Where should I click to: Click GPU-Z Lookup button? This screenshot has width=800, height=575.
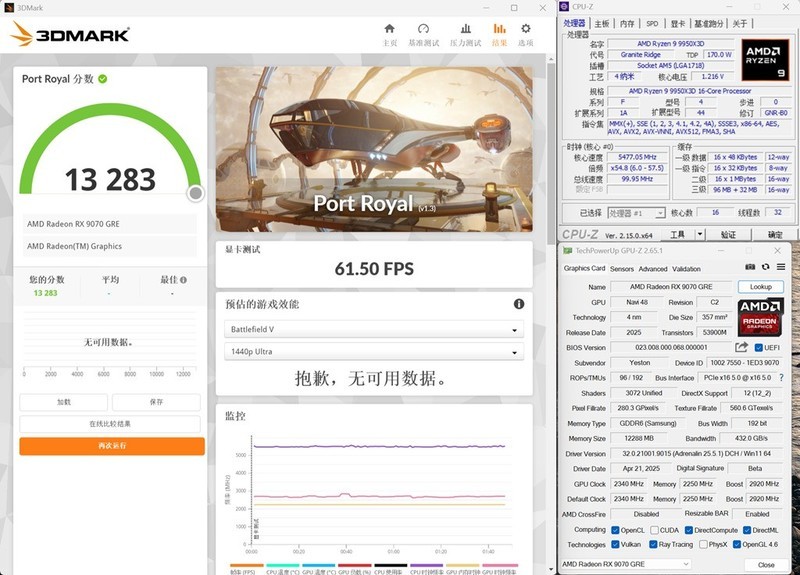point(760,287)
